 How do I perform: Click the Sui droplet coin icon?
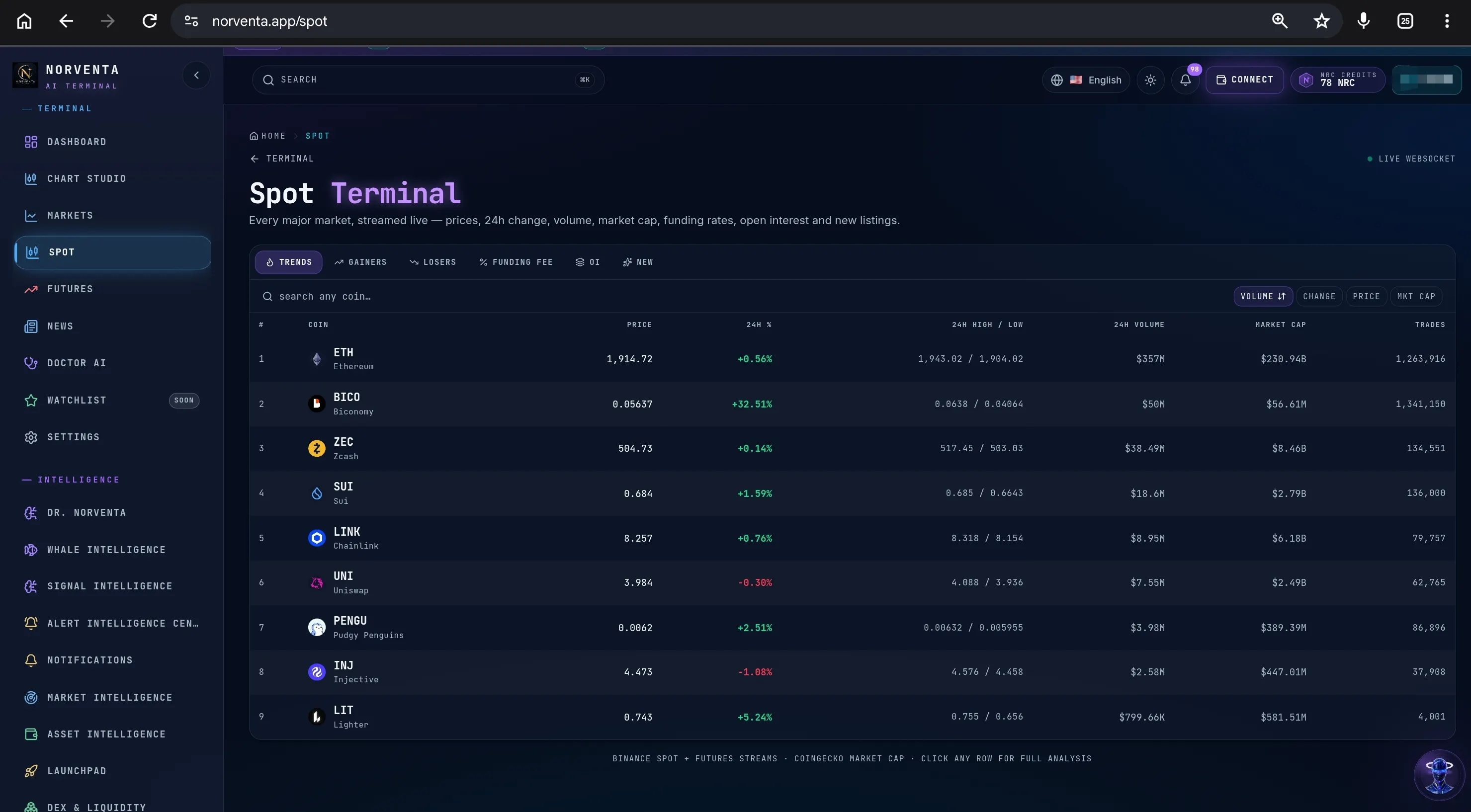click(x=317, y=493)
